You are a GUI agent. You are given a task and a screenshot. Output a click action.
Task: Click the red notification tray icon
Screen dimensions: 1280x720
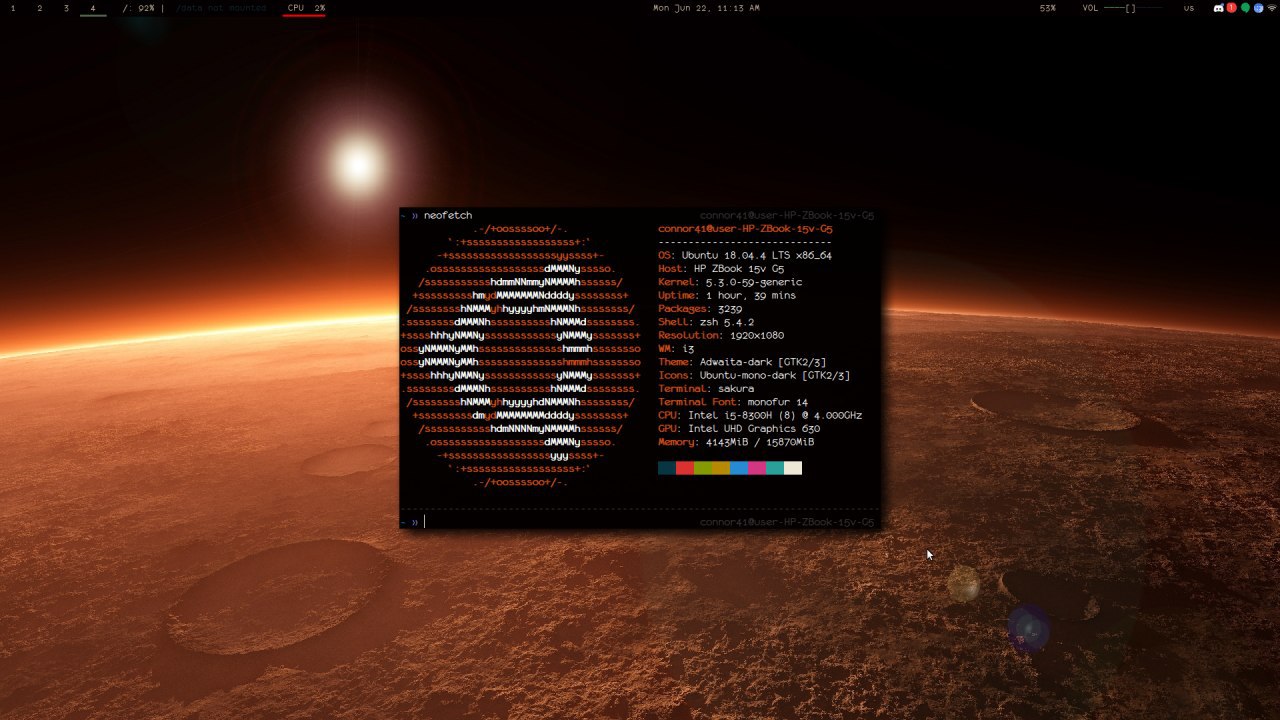coord(1232,8)
